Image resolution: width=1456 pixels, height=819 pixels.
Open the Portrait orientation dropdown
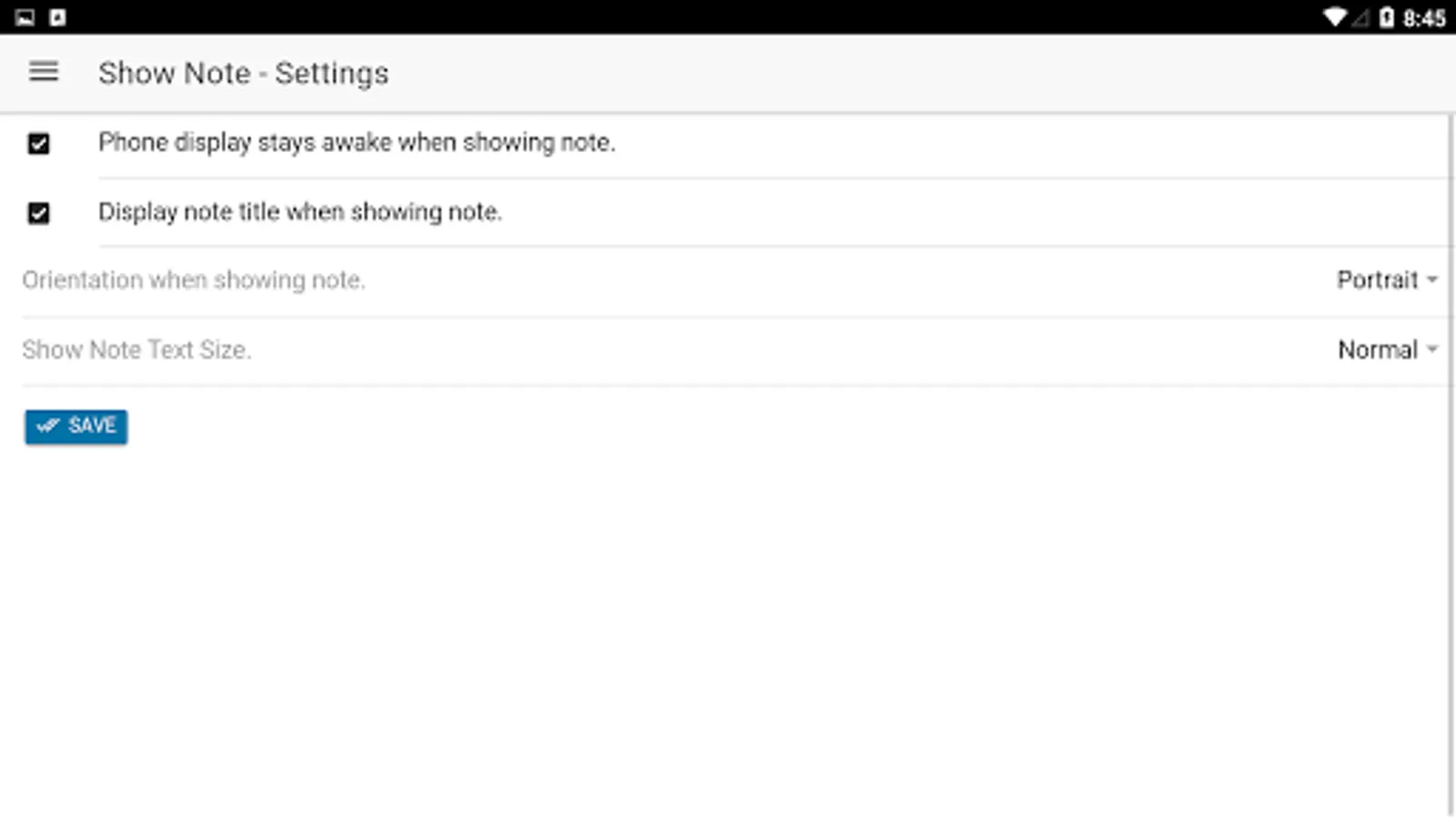pos(1386,280)
